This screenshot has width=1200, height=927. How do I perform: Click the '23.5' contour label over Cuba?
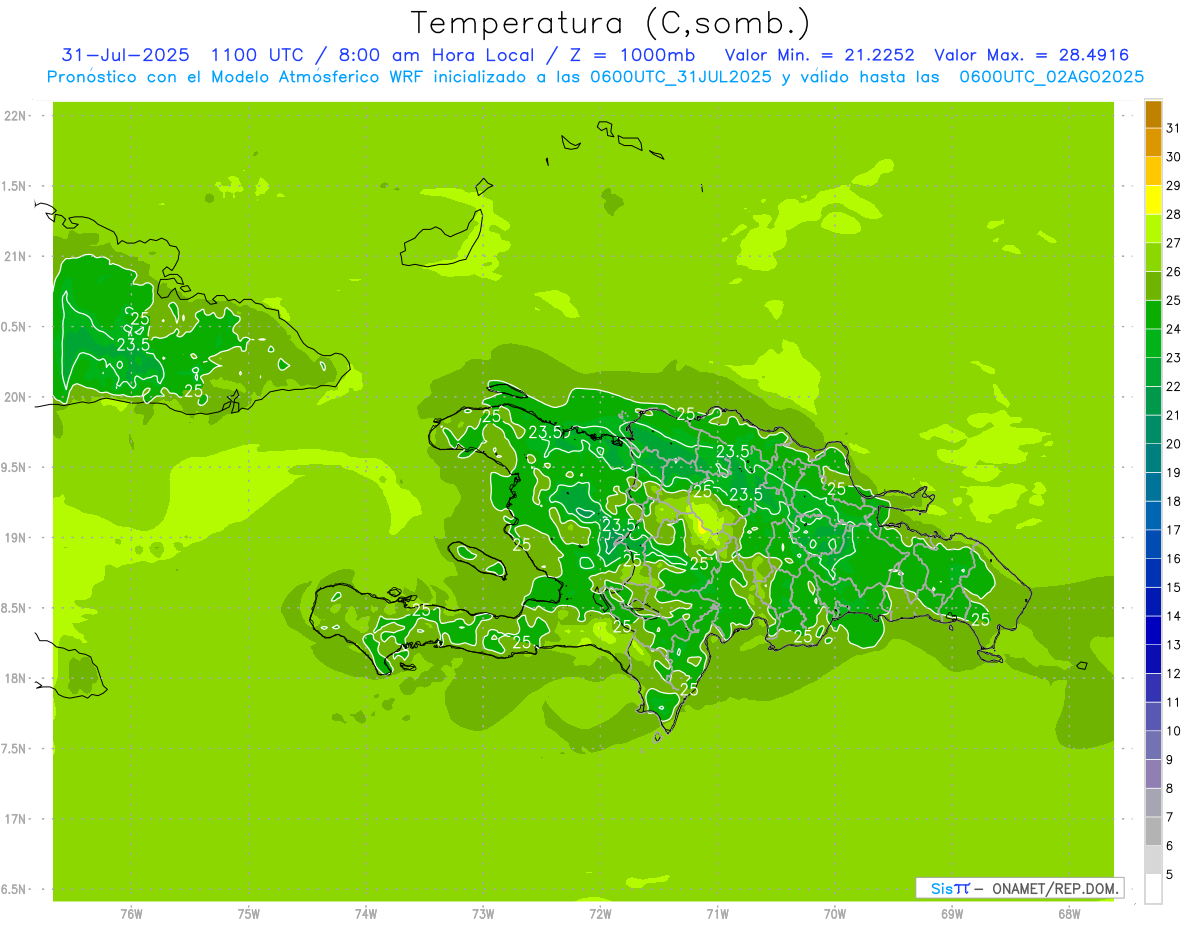click(133, 344)
